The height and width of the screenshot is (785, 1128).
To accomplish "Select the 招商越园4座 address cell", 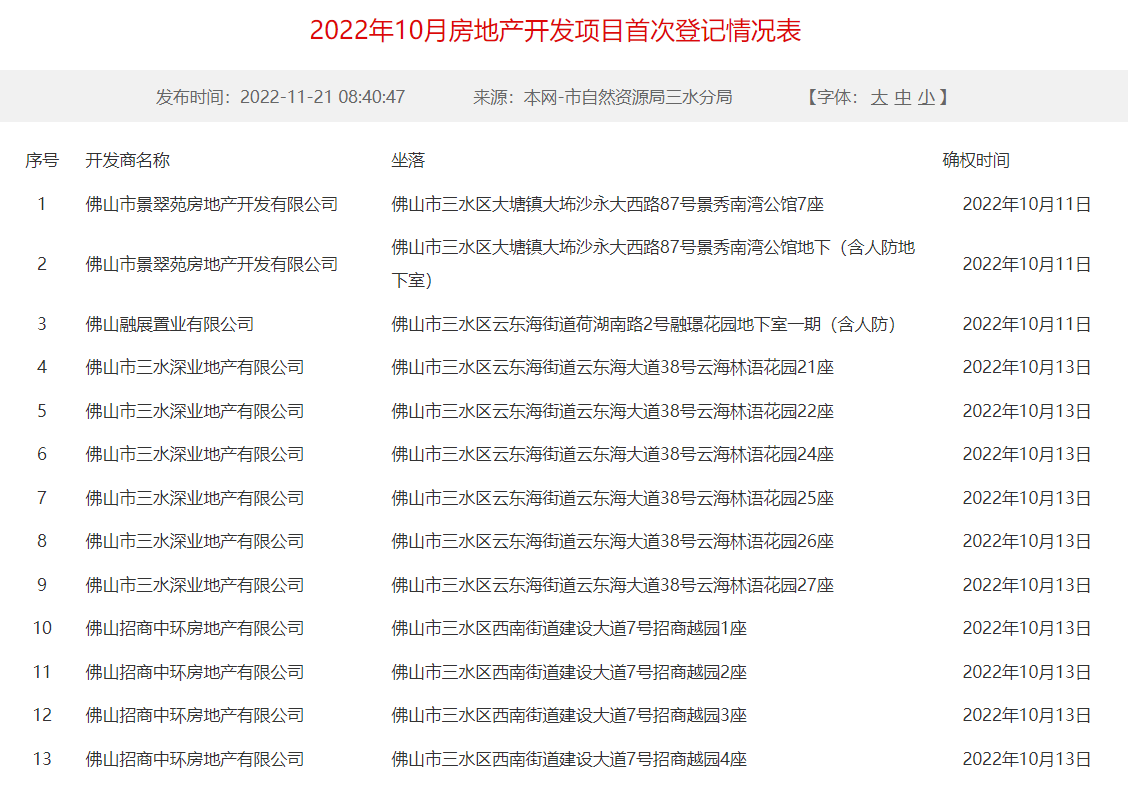I will click(569, 759).
